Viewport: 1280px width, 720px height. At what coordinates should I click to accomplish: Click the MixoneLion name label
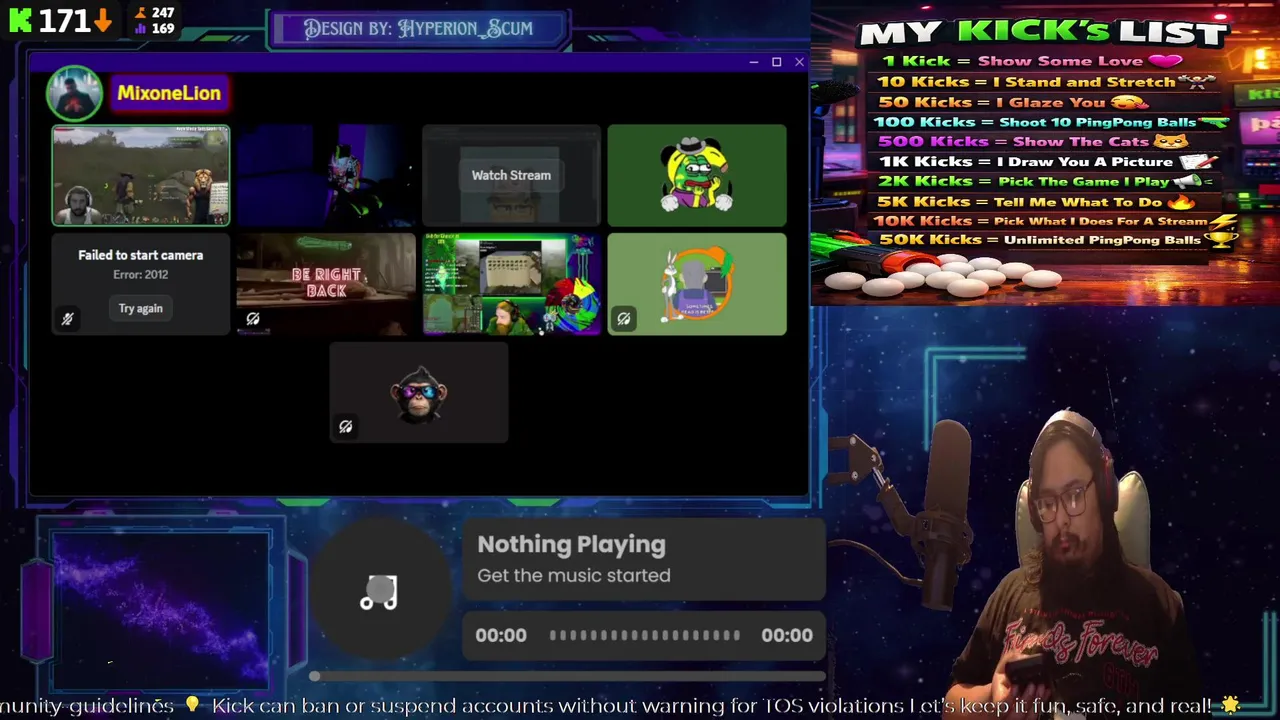pos(169,93)
